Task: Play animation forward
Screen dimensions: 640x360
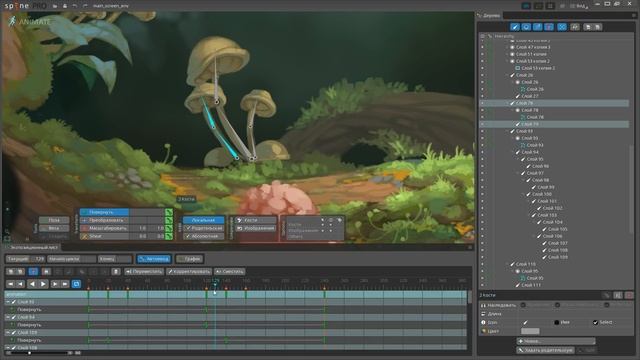Action: pyautogui.click(x=43, y=284)
